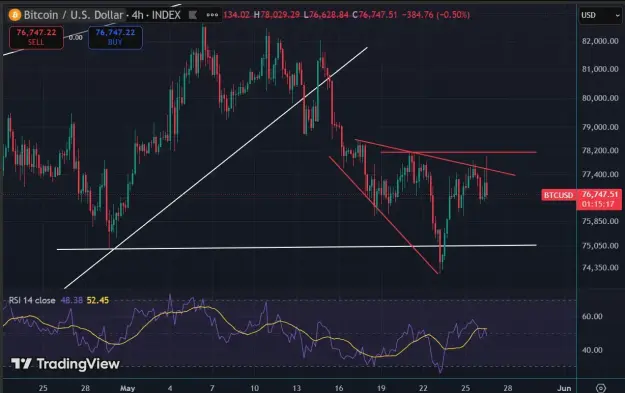Click the 76,747.51 current price axis label
625x393 pixels.
click(x=599, y=195)
